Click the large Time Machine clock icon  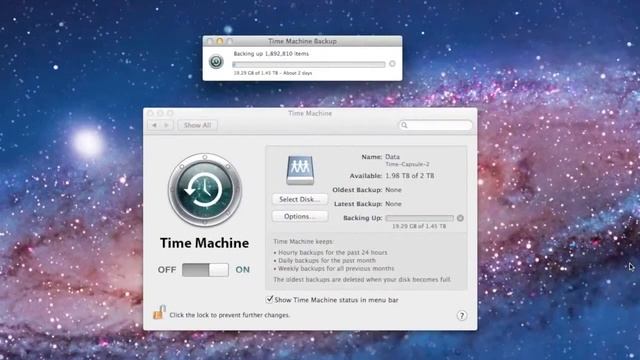tap(205, 190)
